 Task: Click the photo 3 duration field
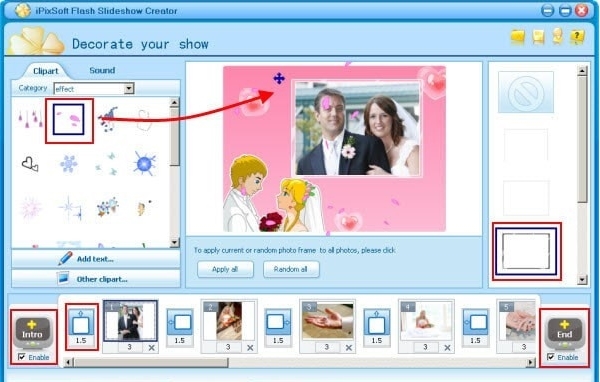tap(327, 347)
